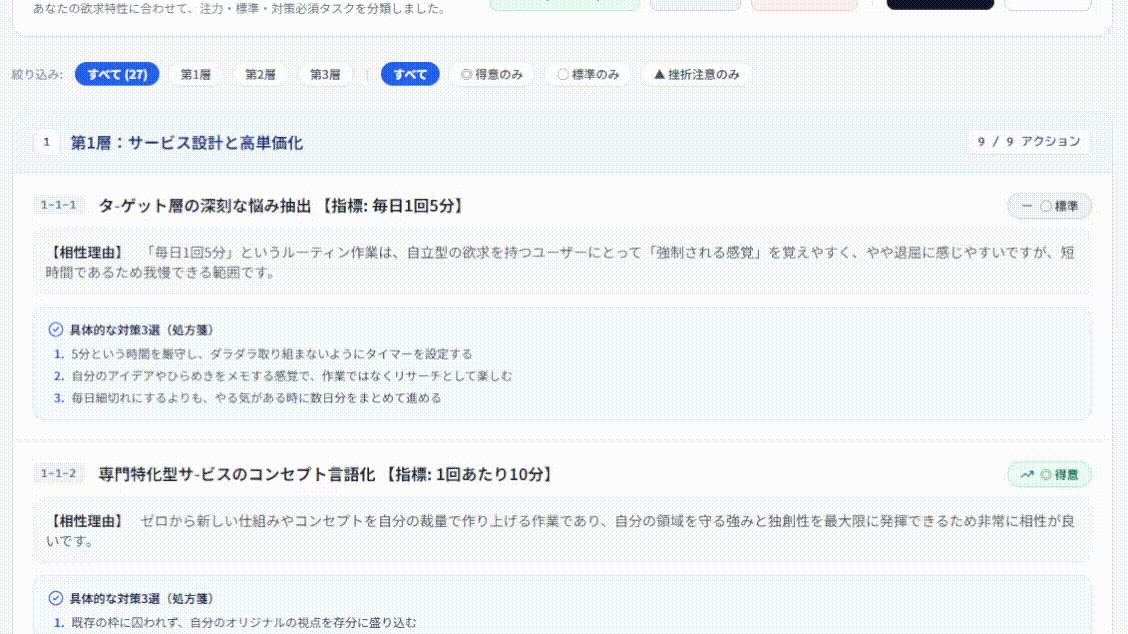The width and height of the screenshot is (1128, 634).
Task: Click the number 1 badge of 第1層 header
Action: [x=47, y=142]
